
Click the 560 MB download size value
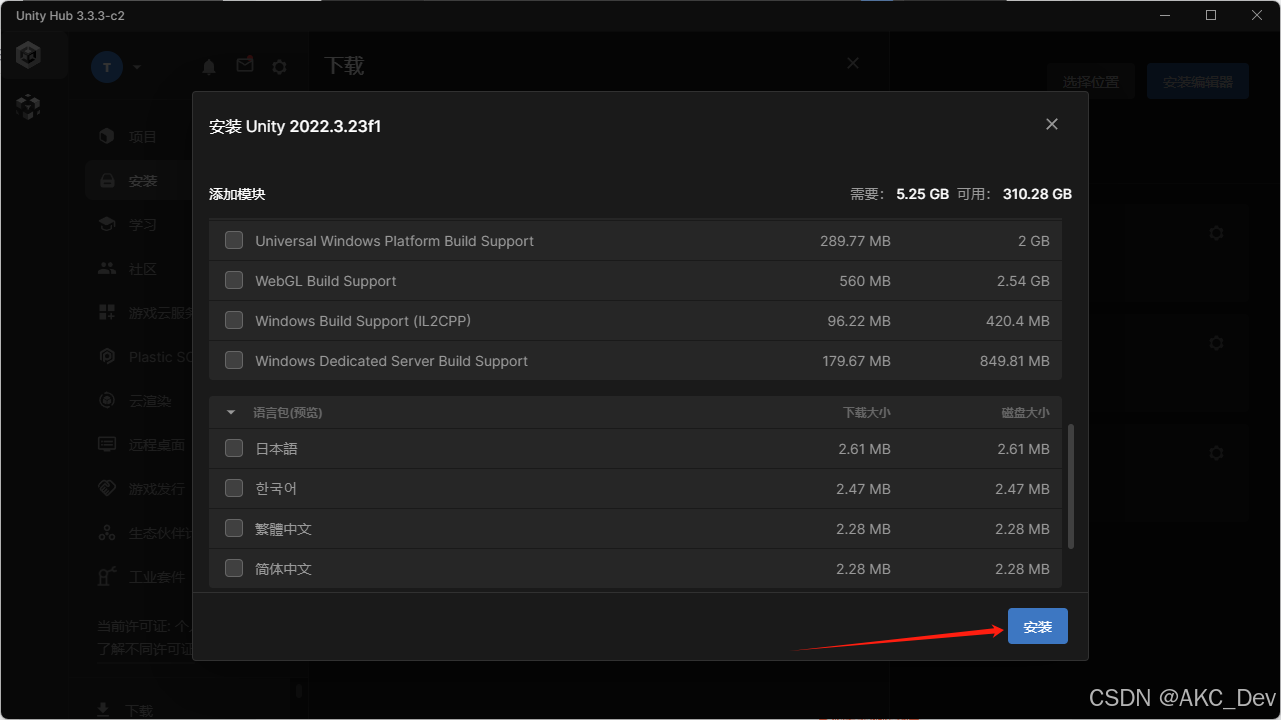[x=865, y=281]
